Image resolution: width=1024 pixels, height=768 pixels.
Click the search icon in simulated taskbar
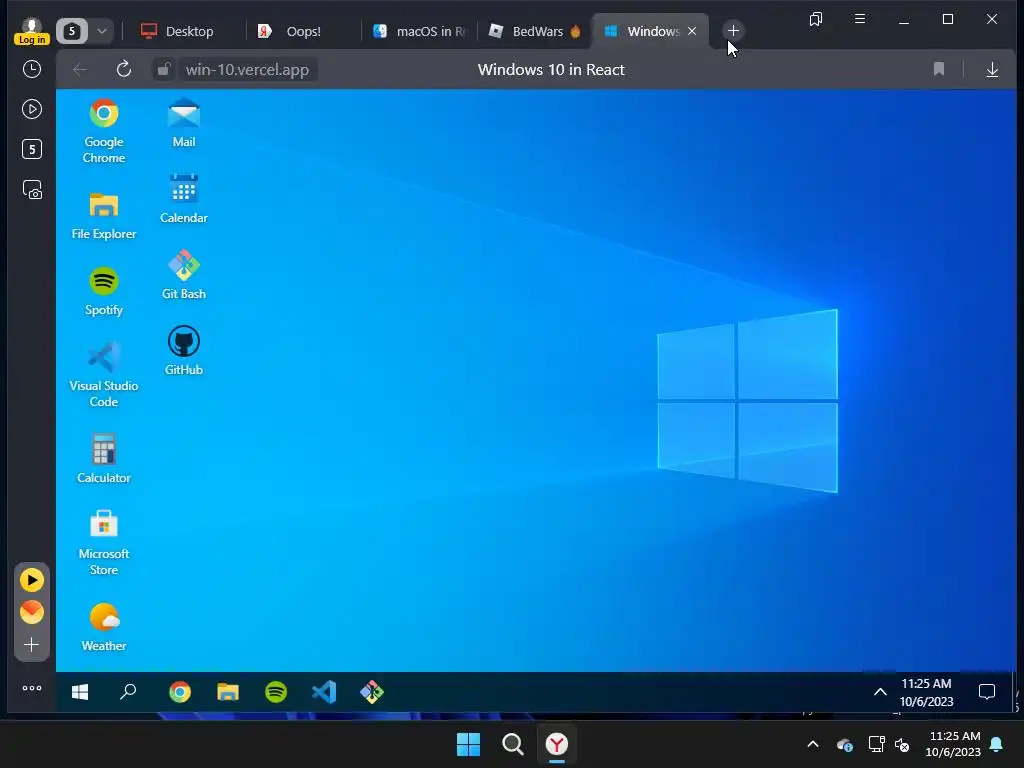pos(128,692)
